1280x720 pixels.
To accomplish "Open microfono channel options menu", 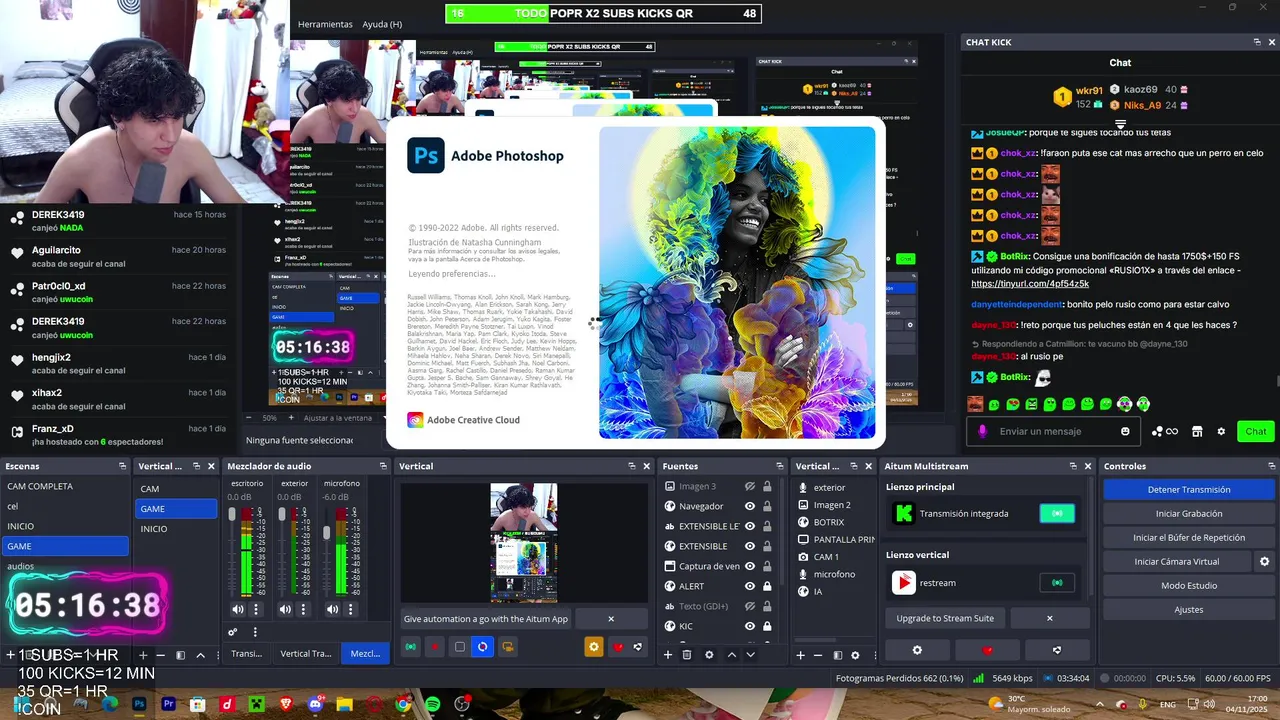I will [x=350, y=609].
